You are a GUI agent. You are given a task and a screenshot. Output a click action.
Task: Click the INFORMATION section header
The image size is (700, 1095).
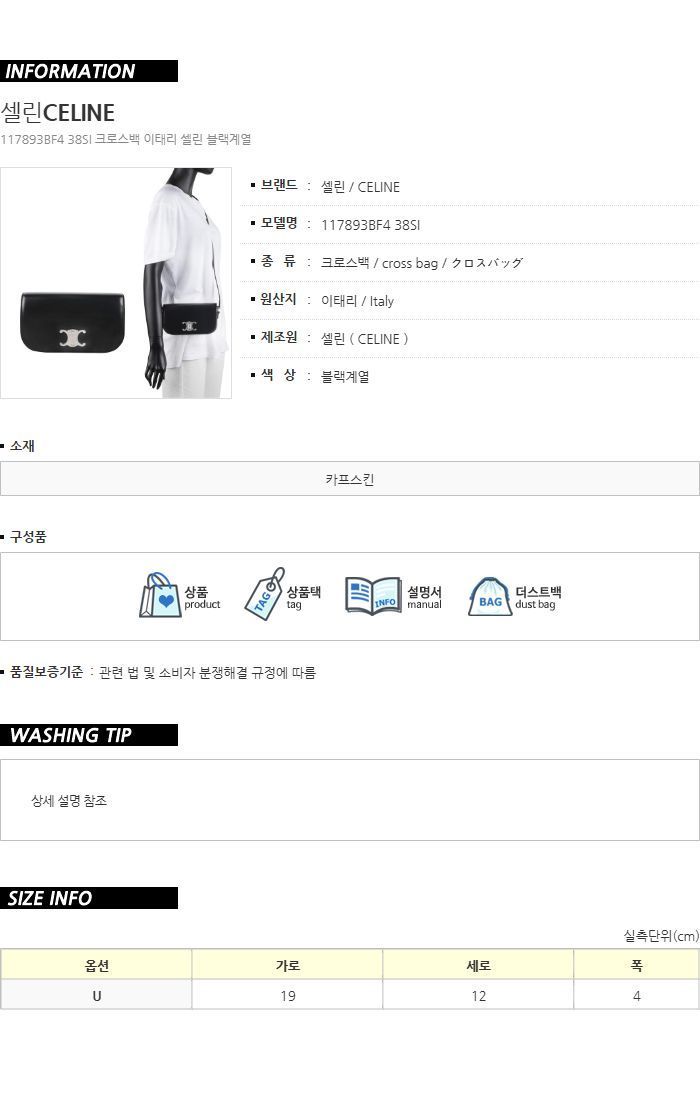tap(89, 71)
